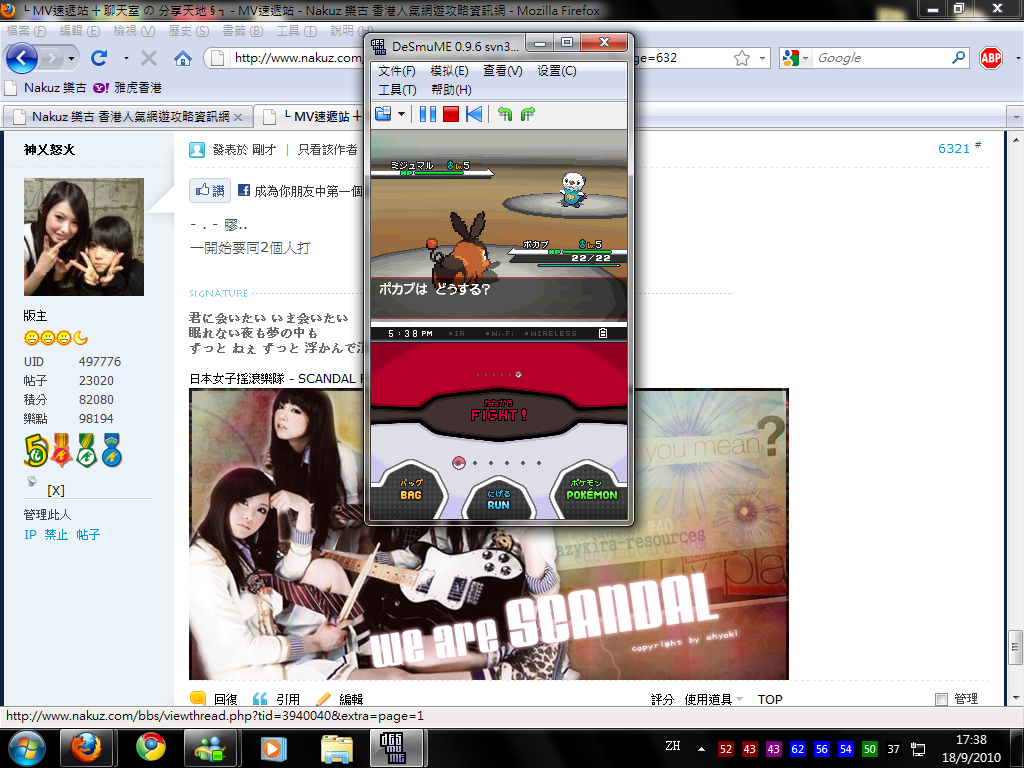Open the list all tabs dropdown
The height and width of the screenshot is (768, 1024).
pyautogui.click(x=1016, y=117)
